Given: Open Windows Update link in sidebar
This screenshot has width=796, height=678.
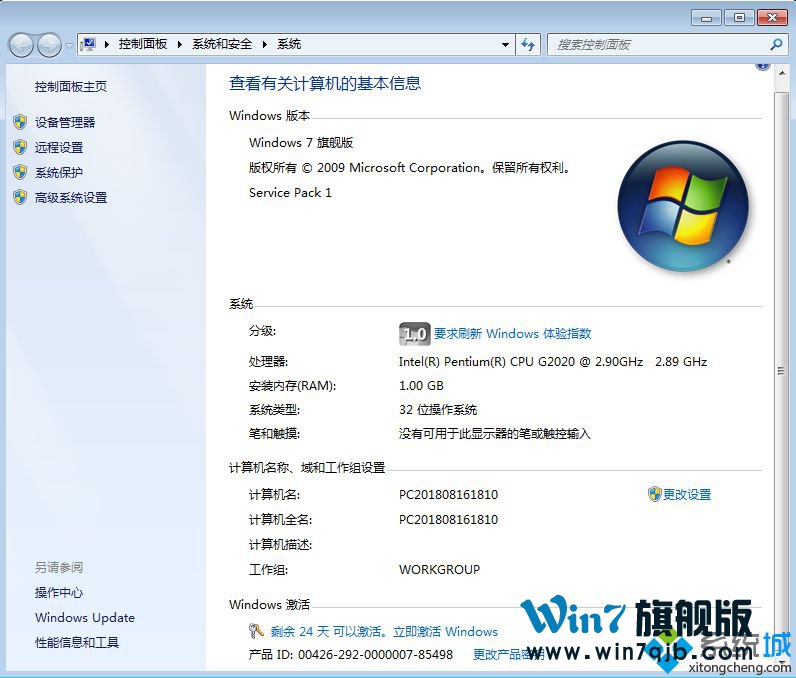Looking at the screenshot, I should tap(85, 618).
